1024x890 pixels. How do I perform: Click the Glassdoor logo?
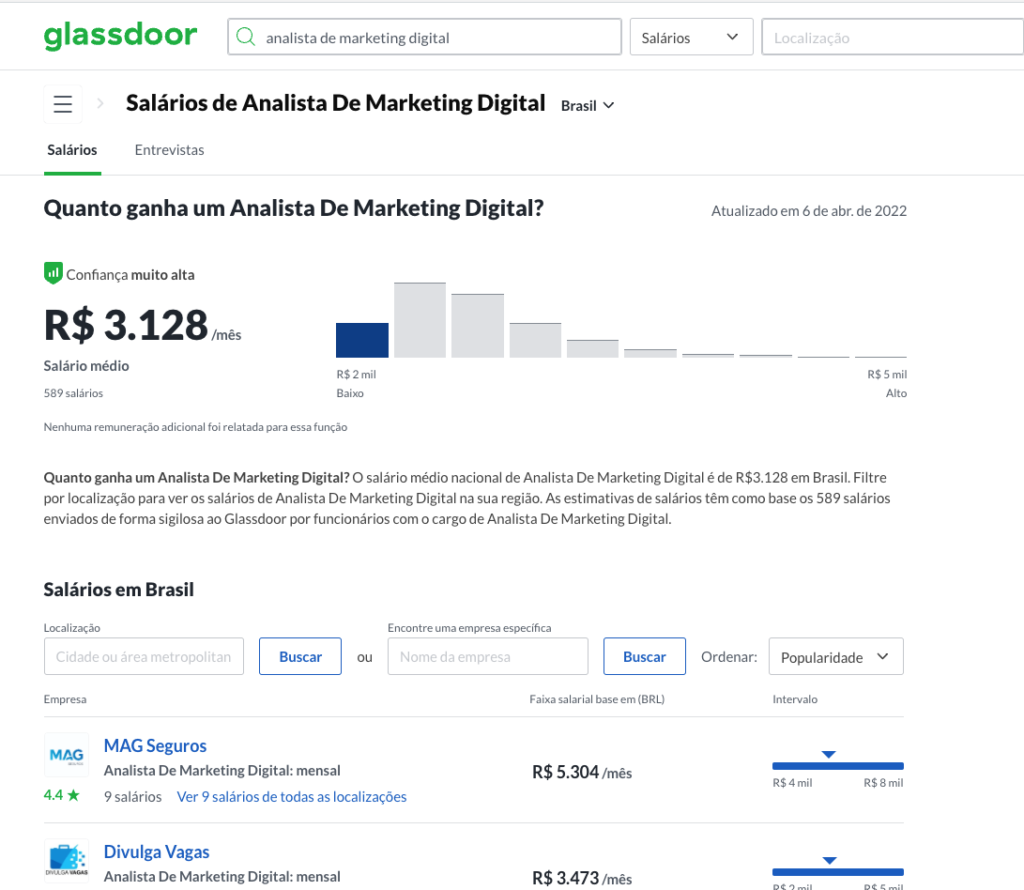[120, 36]
